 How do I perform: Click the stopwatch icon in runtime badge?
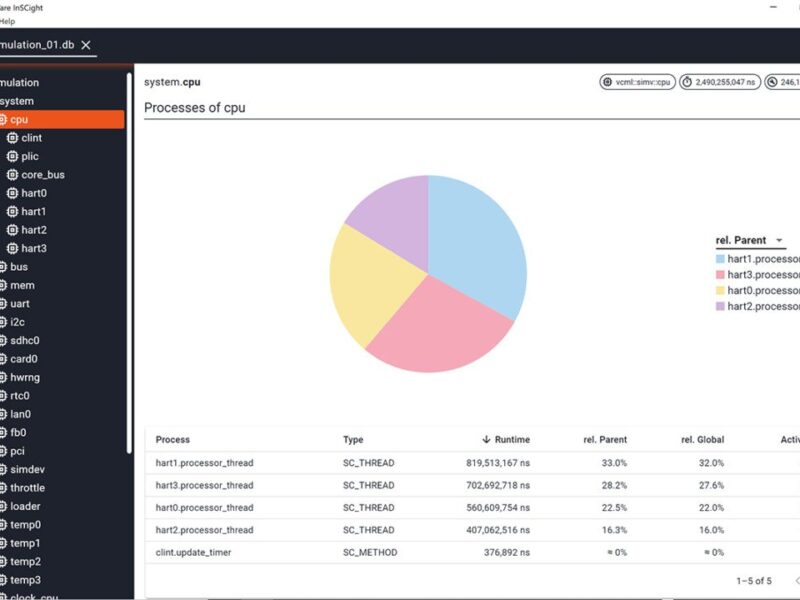pyautogui.click(x=688, y=82)
